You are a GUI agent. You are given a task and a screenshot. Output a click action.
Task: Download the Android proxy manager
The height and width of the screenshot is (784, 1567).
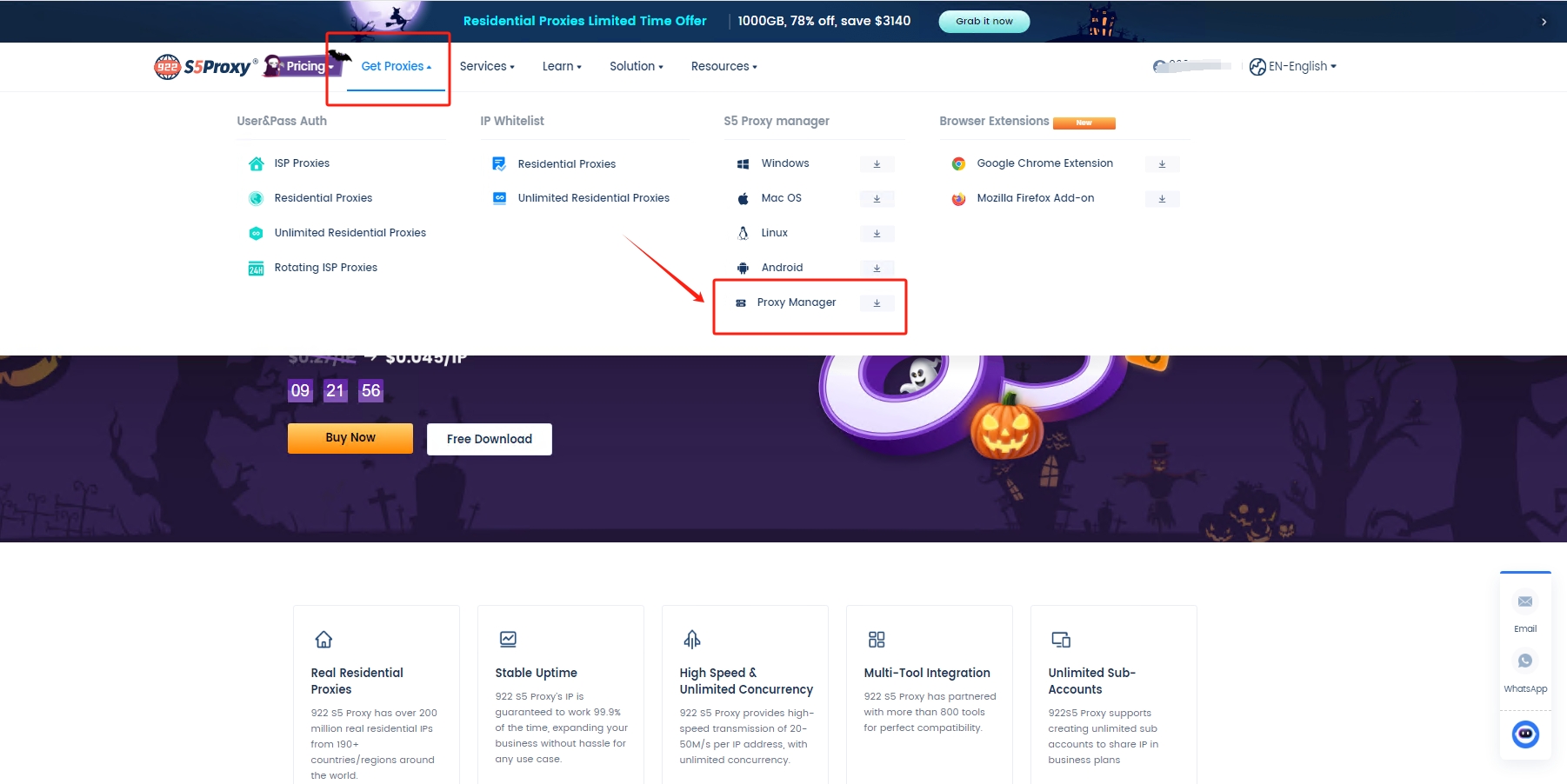[877, 269]
